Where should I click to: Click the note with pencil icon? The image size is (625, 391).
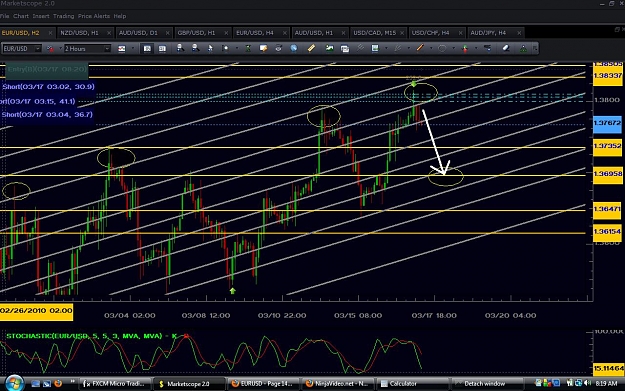pyautogui.click(x=263, y=48)
